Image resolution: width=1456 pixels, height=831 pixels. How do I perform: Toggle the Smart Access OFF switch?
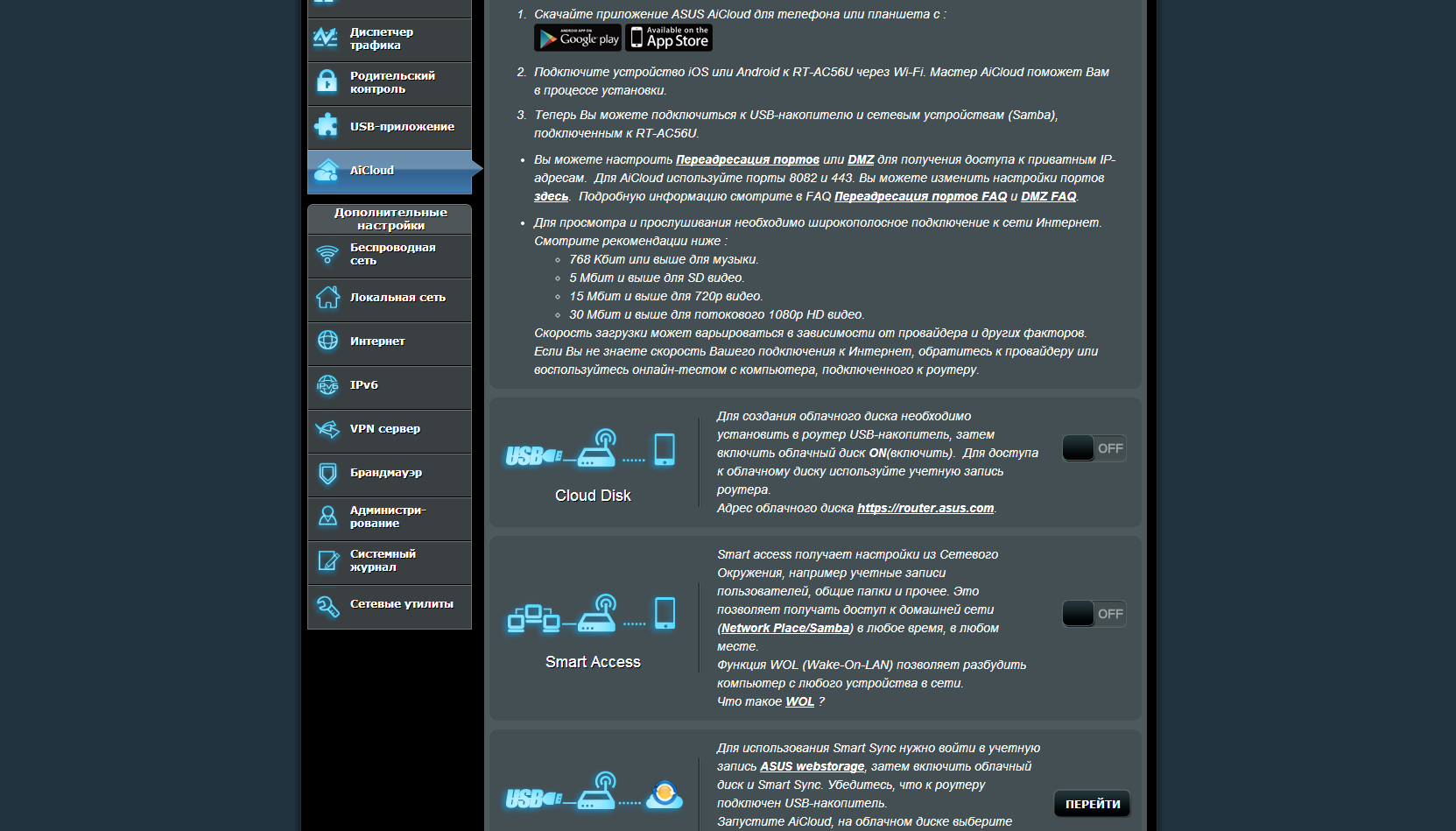[x=1094, y=614]
